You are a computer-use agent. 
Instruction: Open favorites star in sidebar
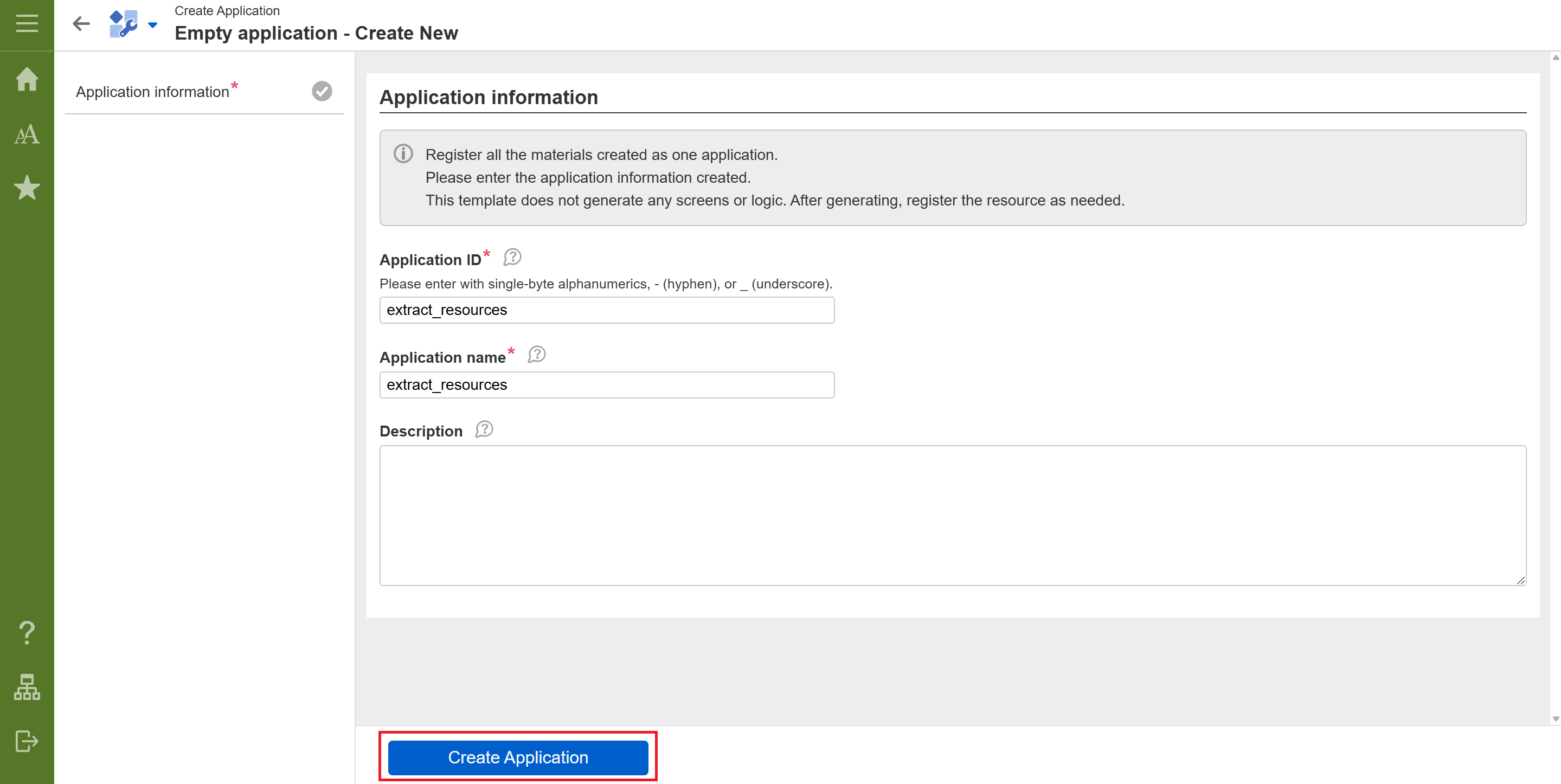[27, 188]
